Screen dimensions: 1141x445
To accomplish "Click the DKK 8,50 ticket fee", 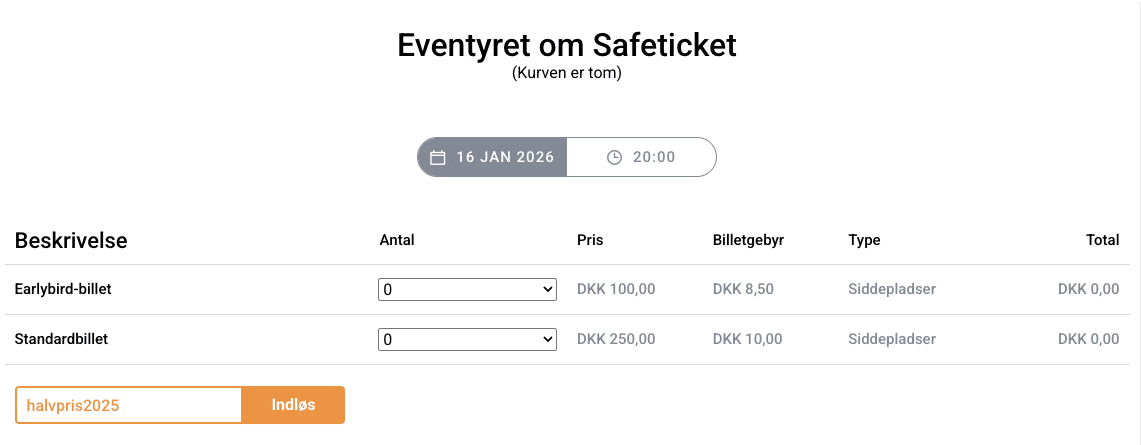I will pos(743,289).
